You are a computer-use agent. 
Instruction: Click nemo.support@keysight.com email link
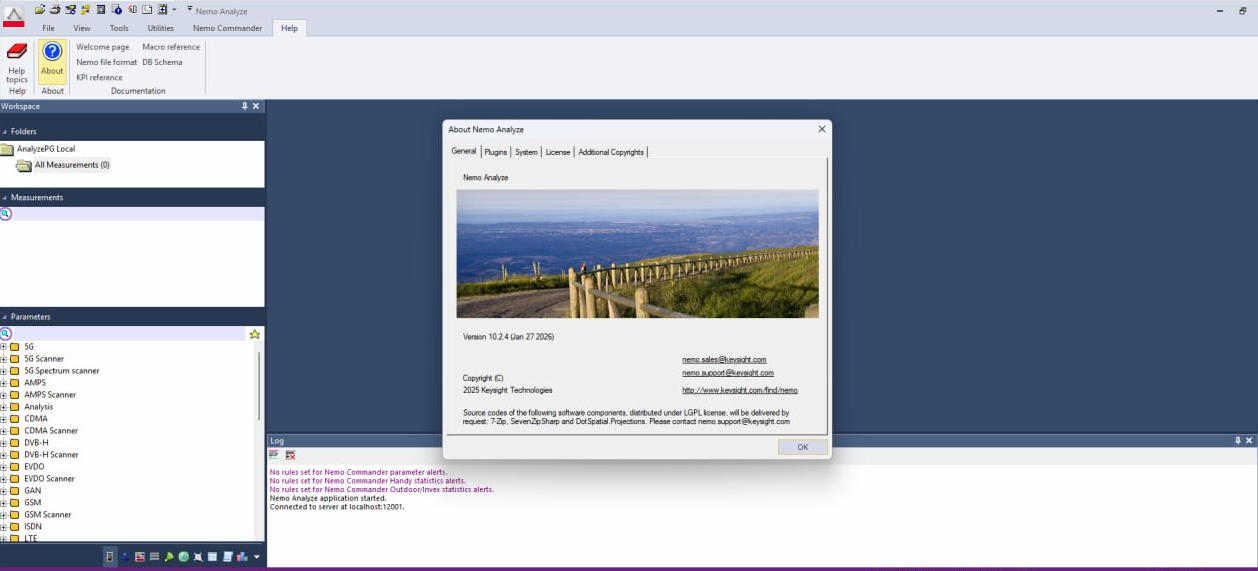pyautogui.click(x=728, y=373)
